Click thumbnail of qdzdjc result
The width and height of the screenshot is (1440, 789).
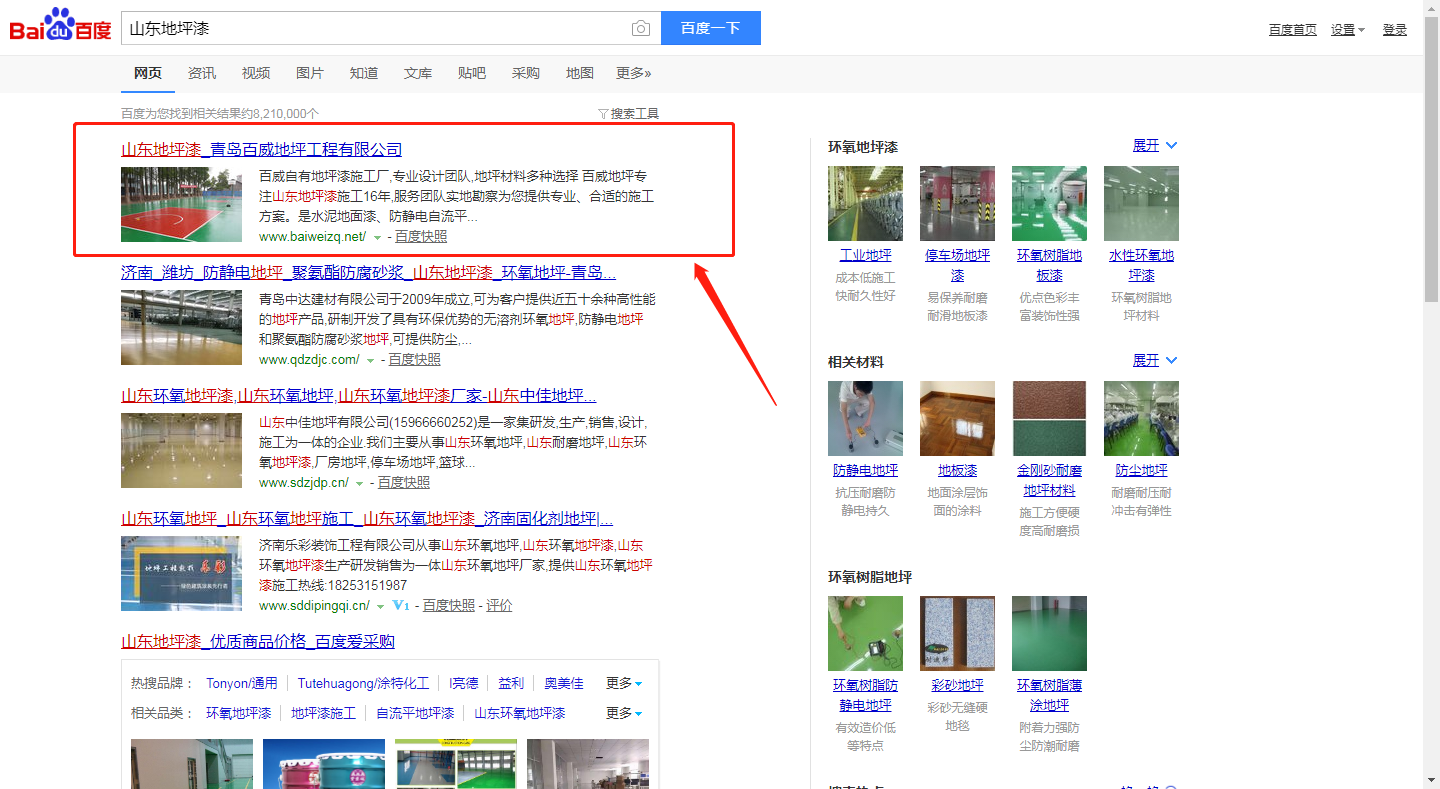click(181, 327)
